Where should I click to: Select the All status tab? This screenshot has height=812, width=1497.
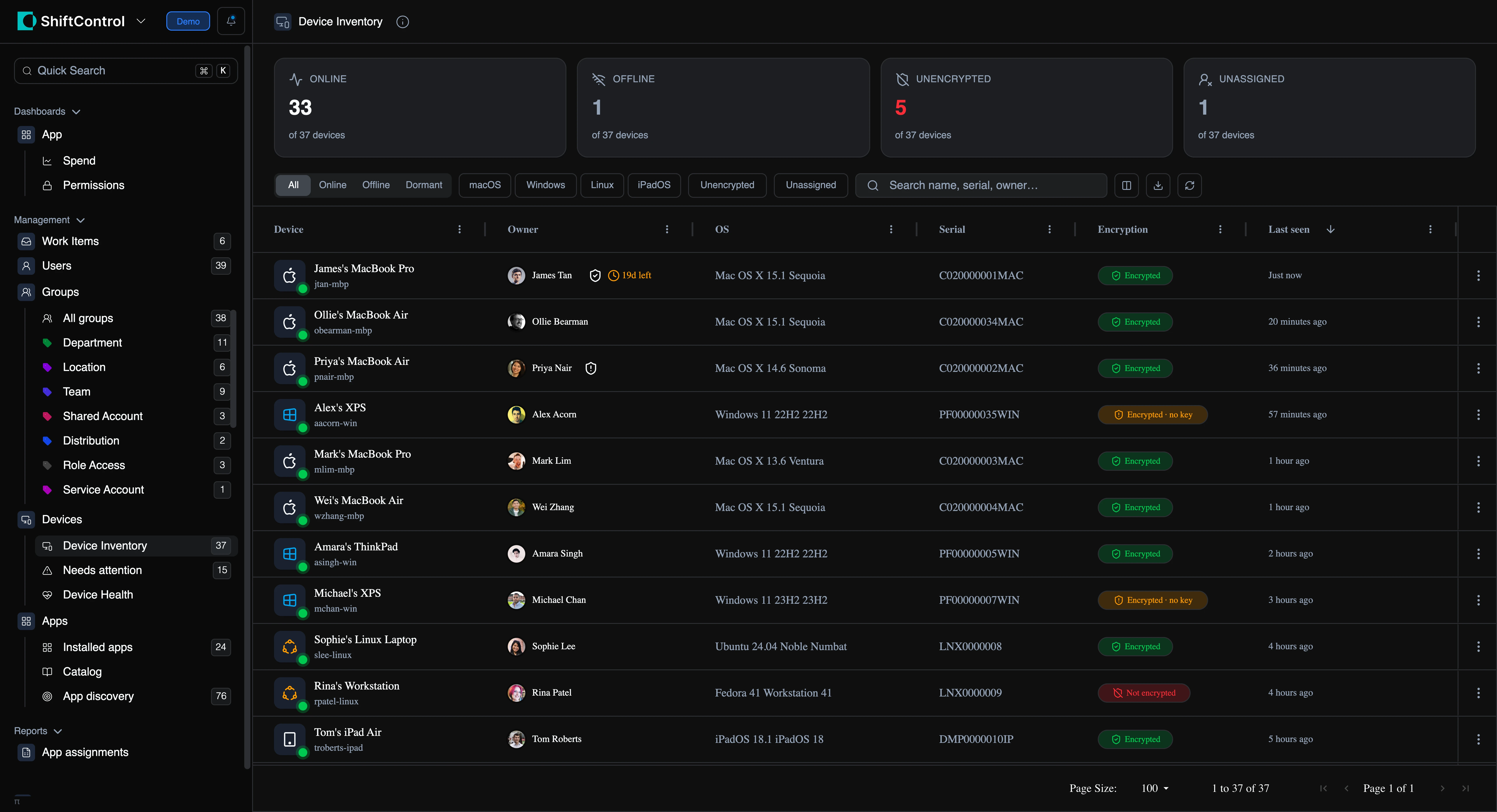click(293, 185)
